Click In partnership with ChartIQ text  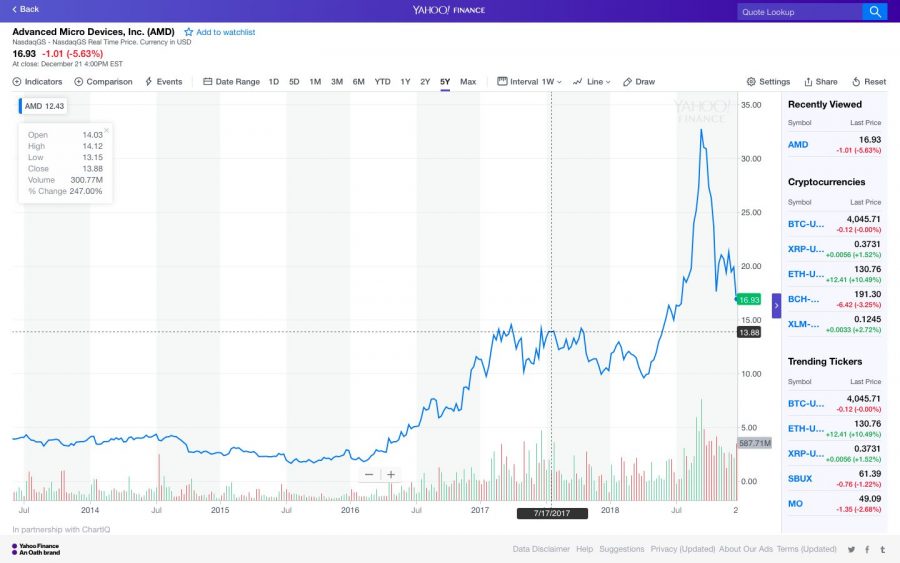[61, 529]
